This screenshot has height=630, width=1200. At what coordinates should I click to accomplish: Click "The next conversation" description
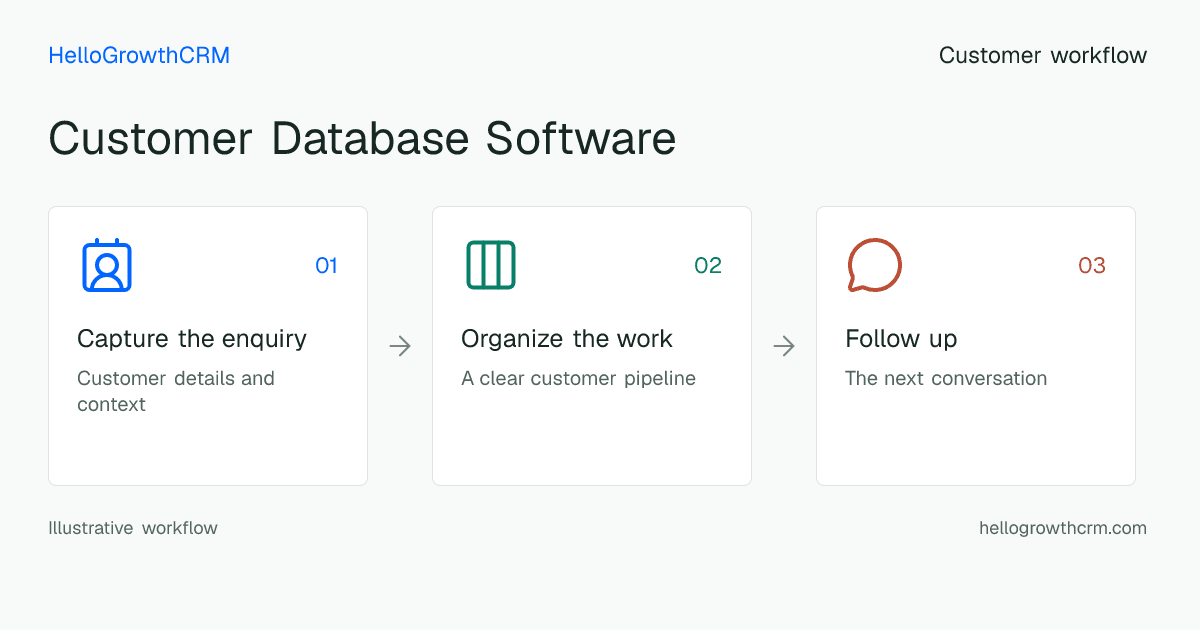[946, 379]
